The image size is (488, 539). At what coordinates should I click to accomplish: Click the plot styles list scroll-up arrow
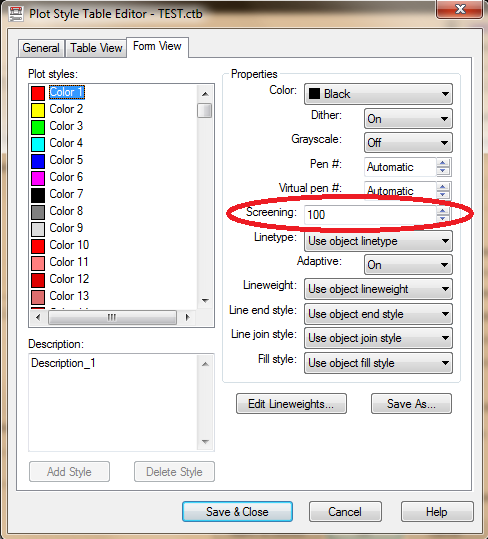tap(206, 94)
